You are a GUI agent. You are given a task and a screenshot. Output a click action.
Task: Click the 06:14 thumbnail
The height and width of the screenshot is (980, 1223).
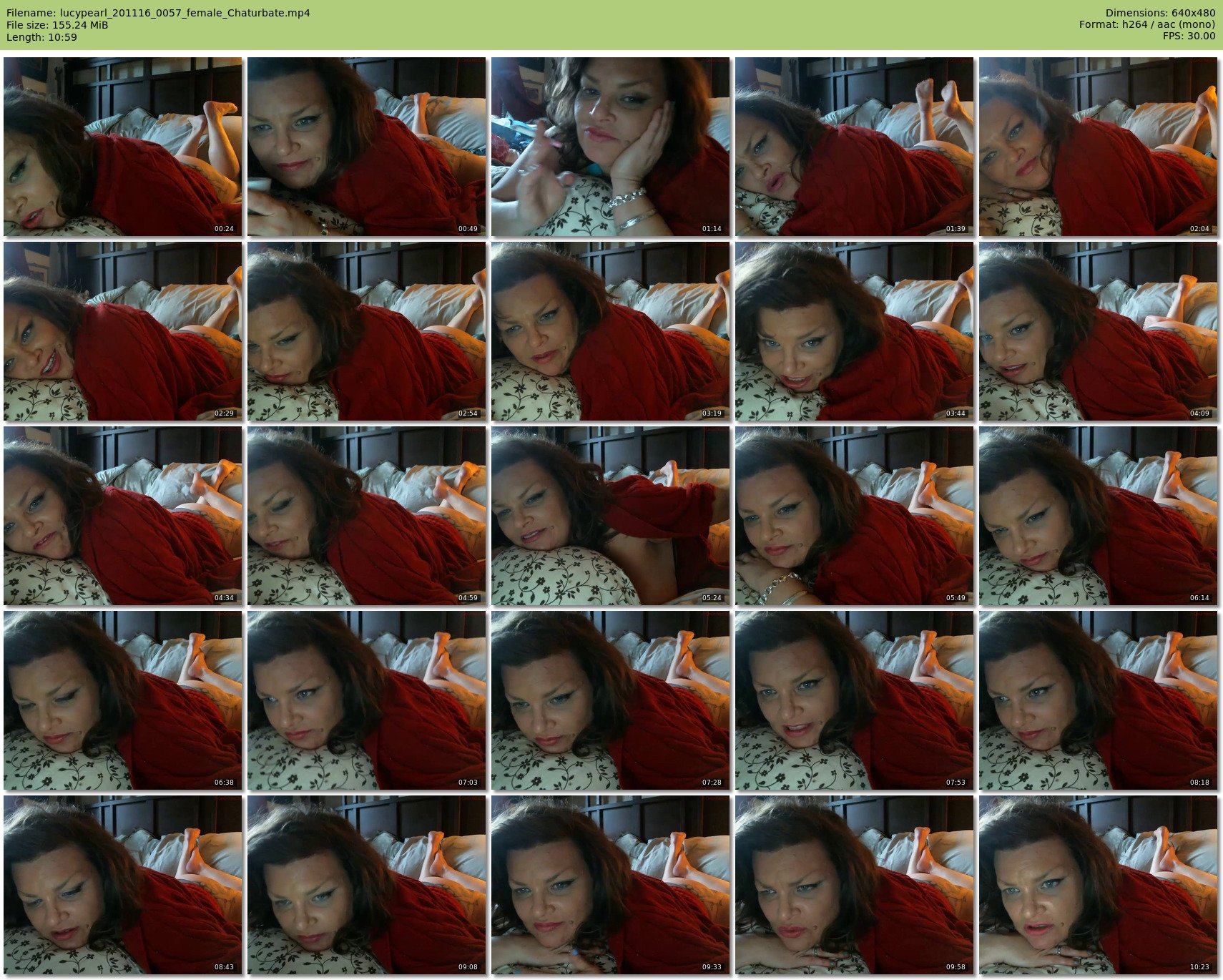point(1098,516)
